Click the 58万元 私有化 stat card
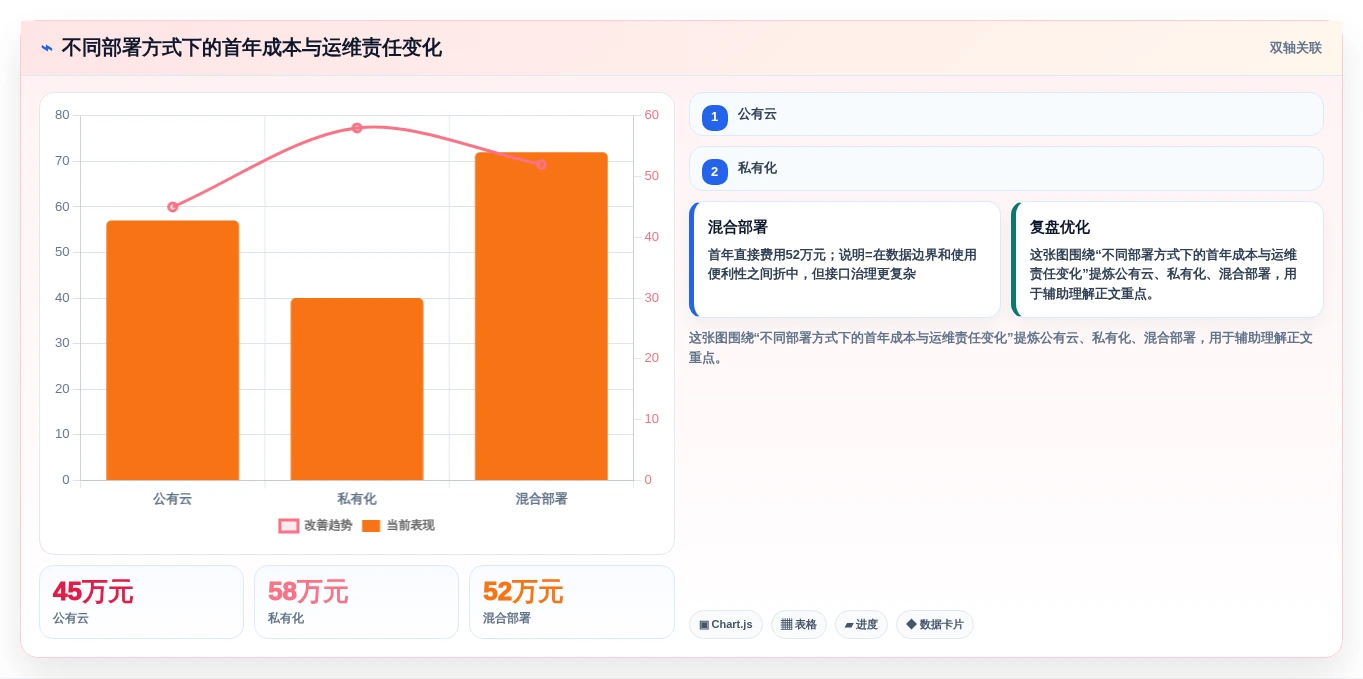The width and height of the screenshot is (1363, 679). pos(356,602)
